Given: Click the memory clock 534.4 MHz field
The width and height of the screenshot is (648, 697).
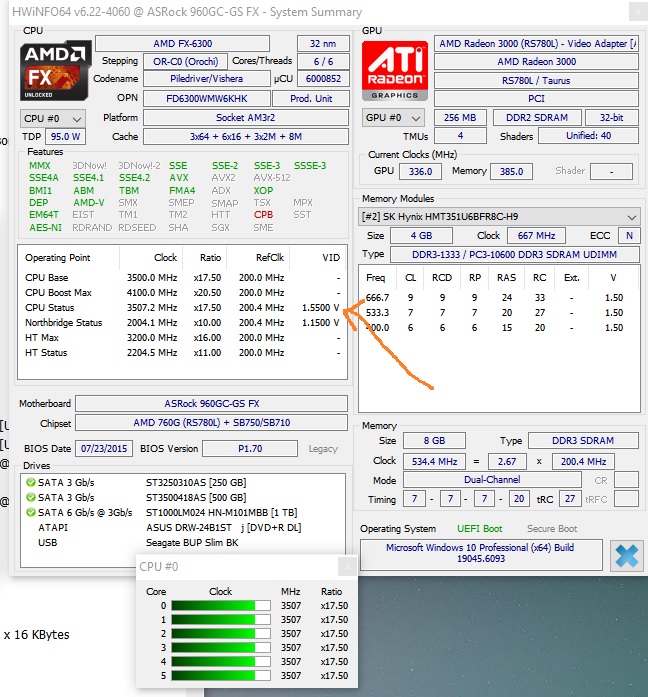Looking at the screenshot, I should point(434,461).
